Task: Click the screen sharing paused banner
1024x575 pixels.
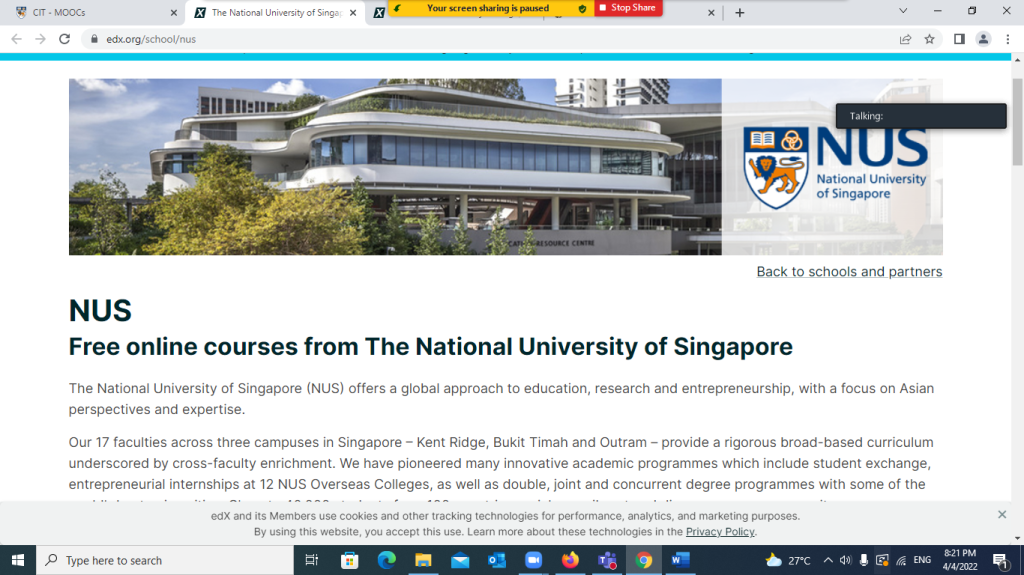Action: pos(491,8)
